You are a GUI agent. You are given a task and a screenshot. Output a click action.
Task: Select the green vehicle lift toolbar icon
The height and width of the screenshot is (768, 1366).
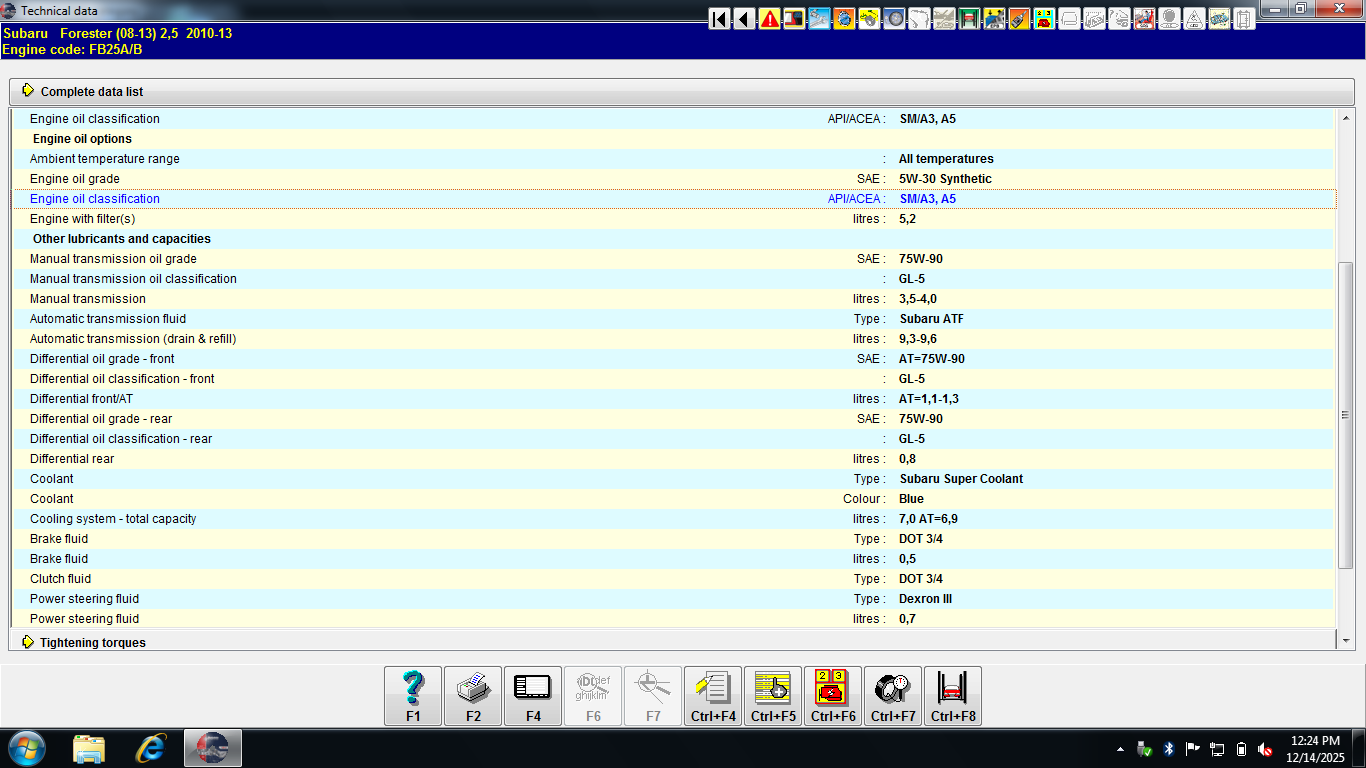(969, 19)
